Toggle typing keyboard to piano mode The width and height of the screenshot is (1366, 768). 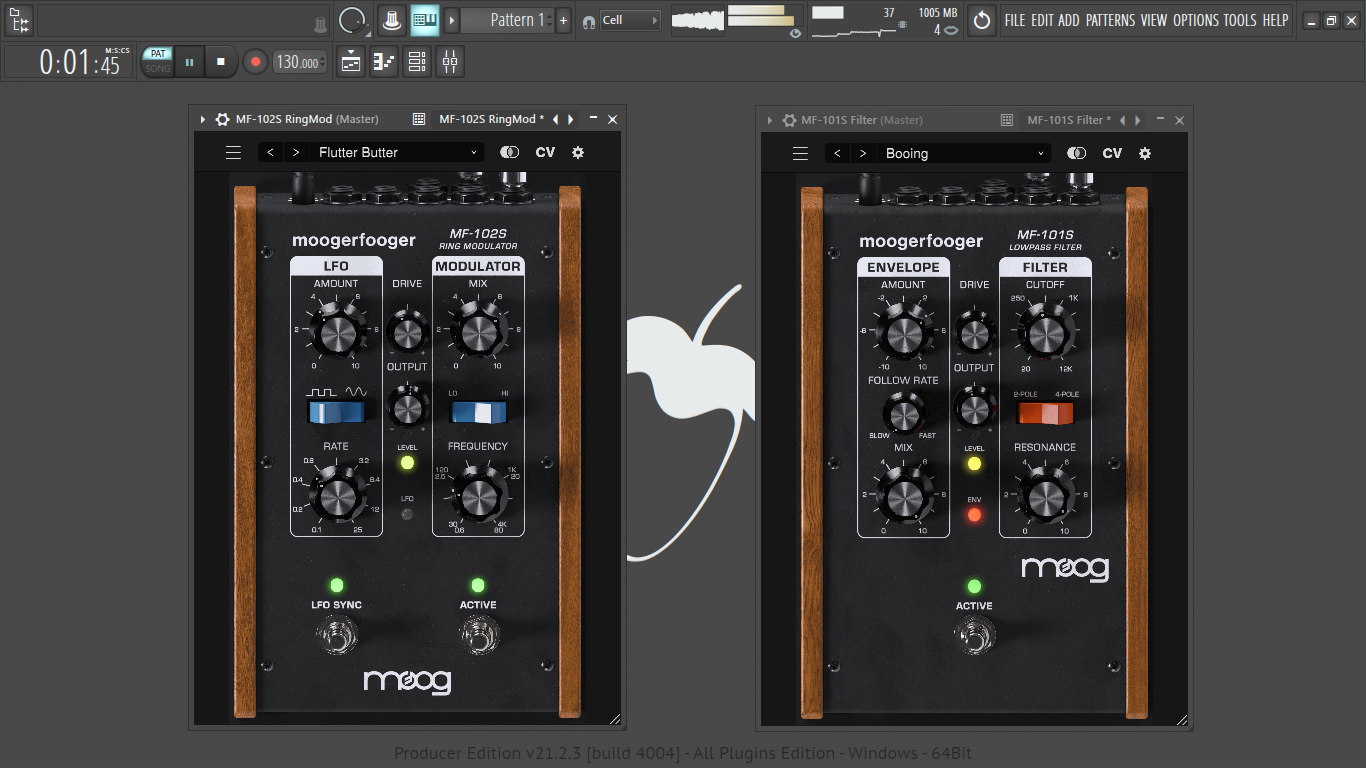pos(425,20)
